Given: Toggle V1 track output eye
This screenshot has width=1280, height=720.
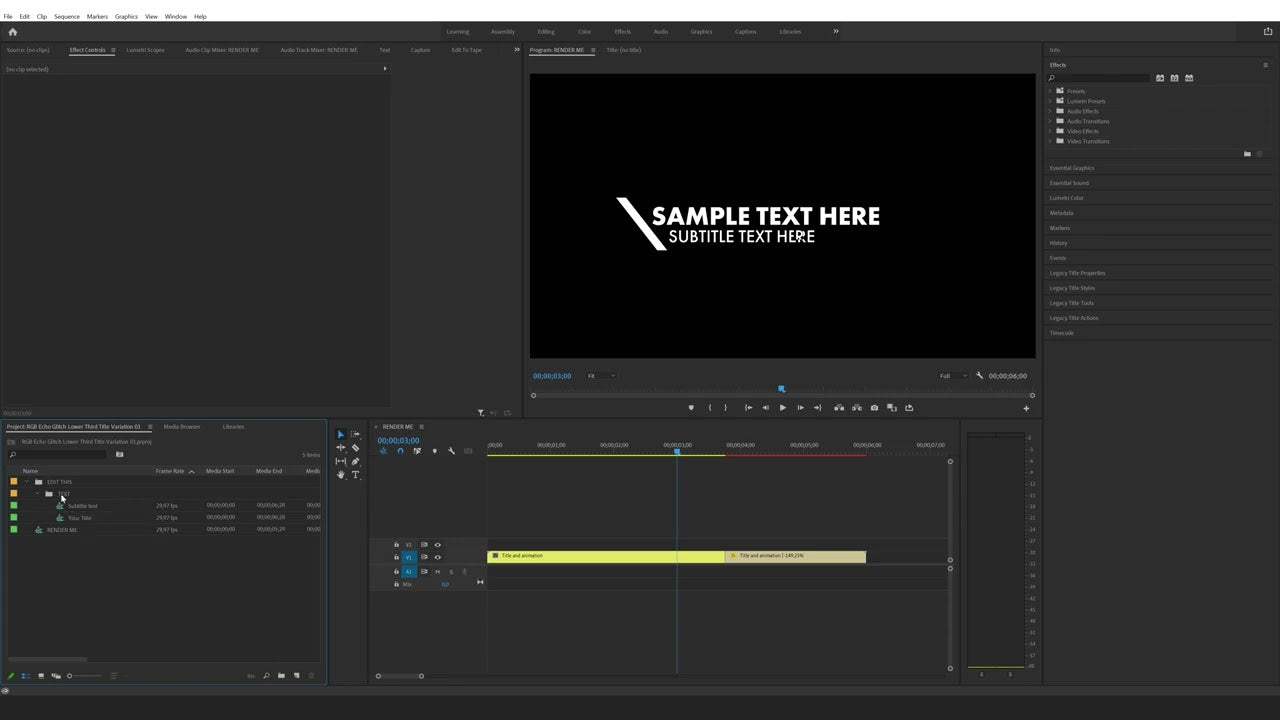Looking at the screenshot, I should pos(437,557).
